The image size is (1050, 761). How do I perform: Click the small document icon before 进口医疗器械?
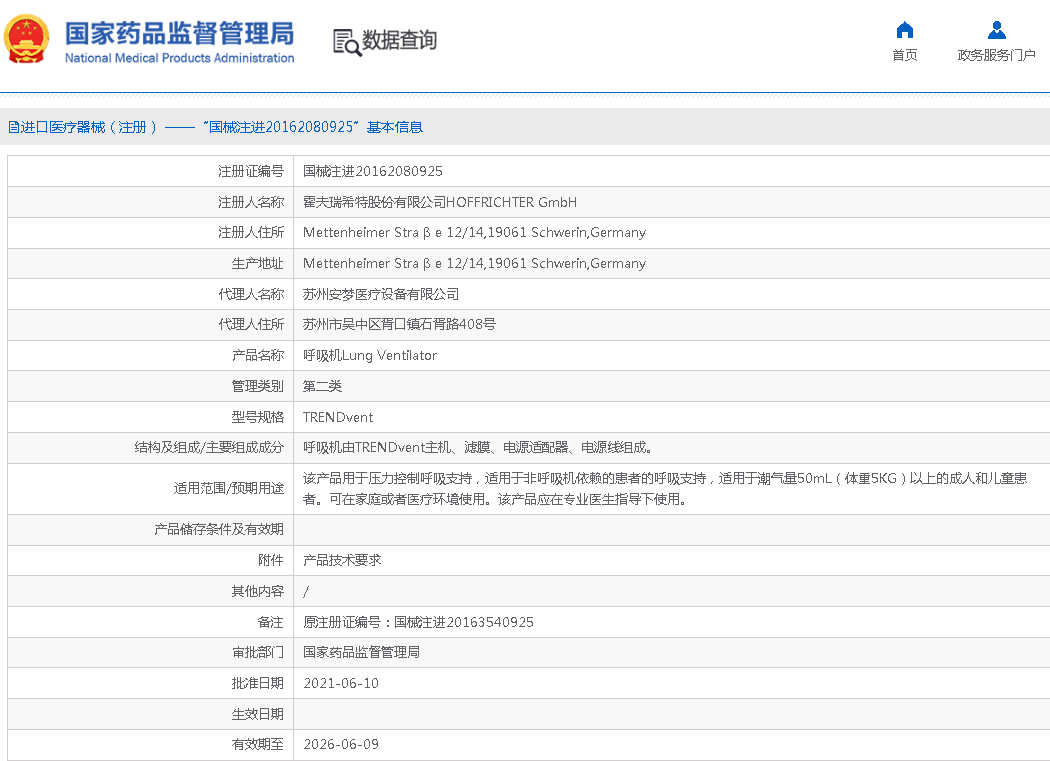point(13,127)
